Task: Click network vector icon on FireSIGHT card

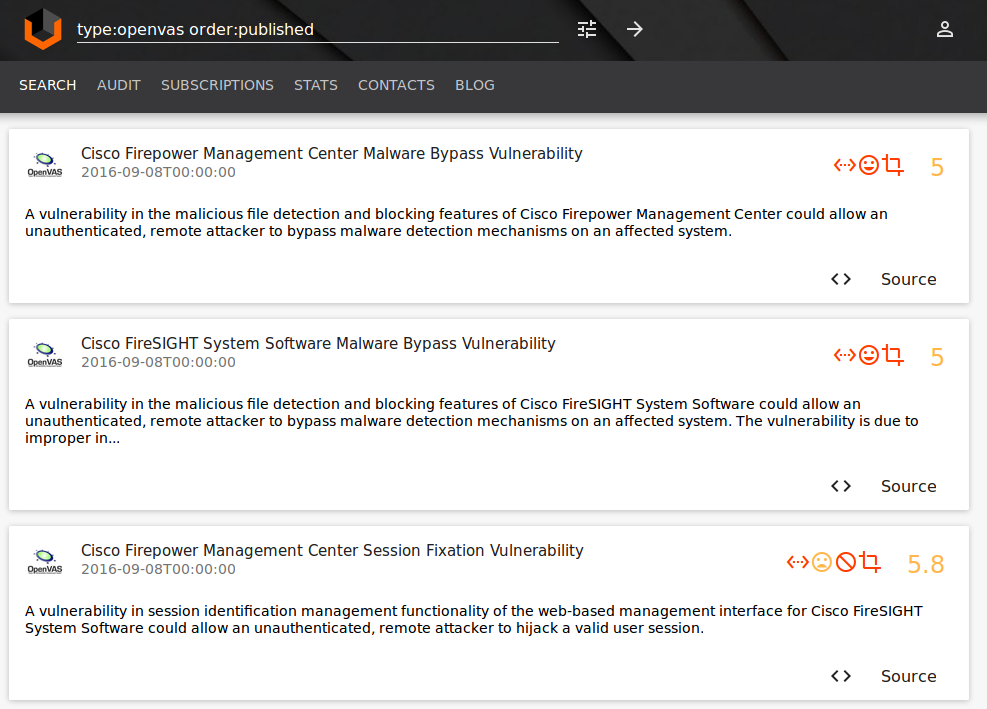Action: click(844, 356)
